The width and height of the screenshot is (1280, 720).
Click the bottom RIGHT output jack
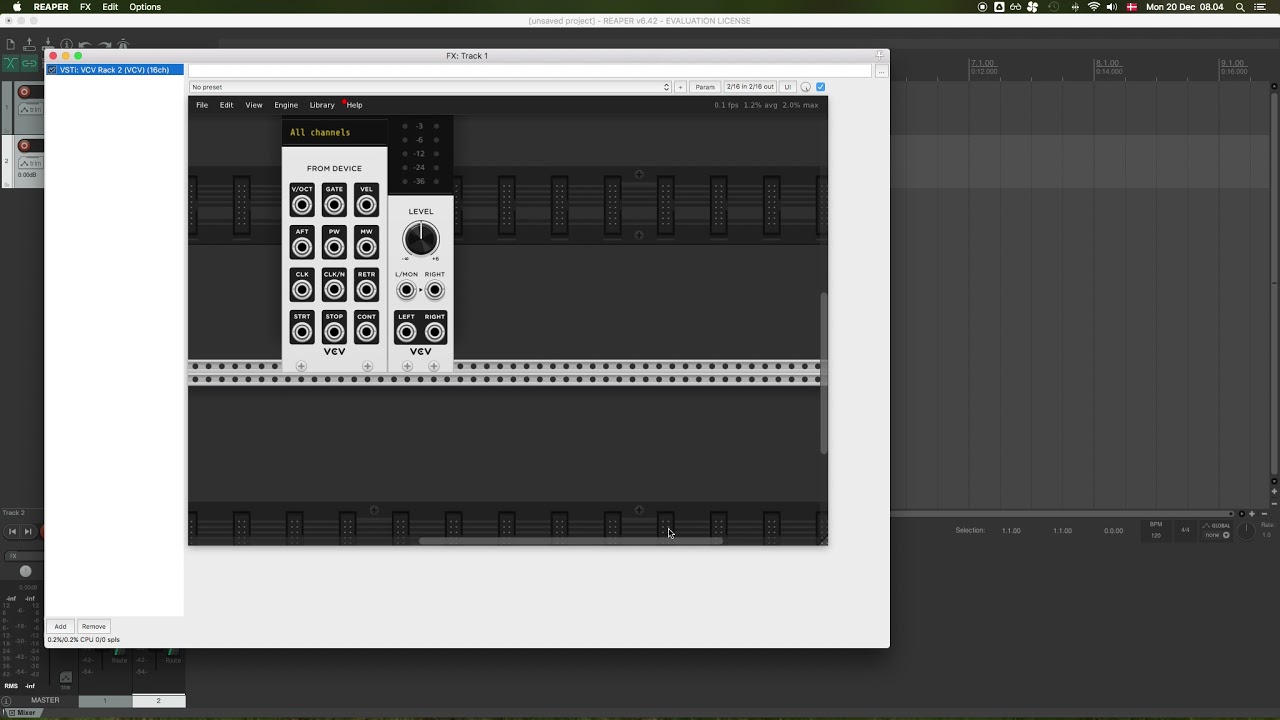tap(435, 332)
